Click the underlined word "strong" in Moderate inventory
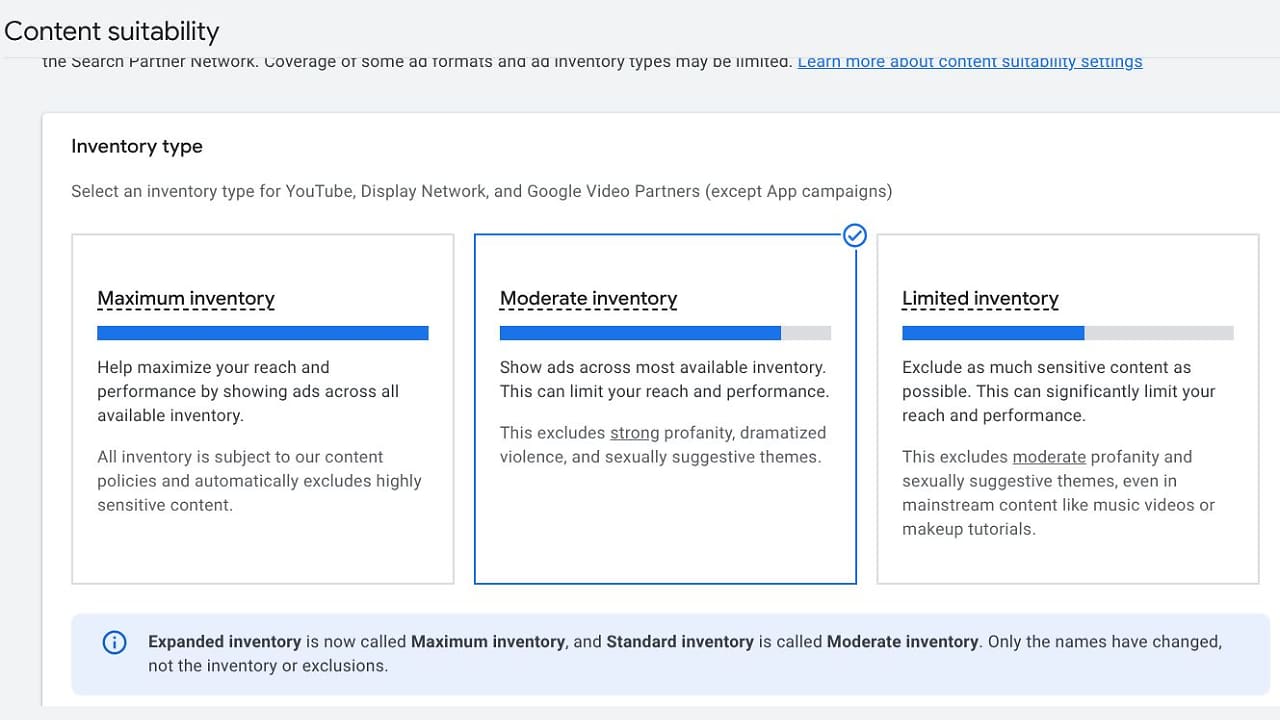 (x=635, y=433)
